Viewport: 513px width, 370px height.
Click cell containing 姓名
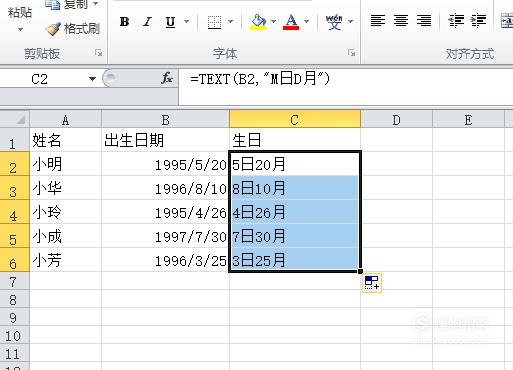click(65, 140)
